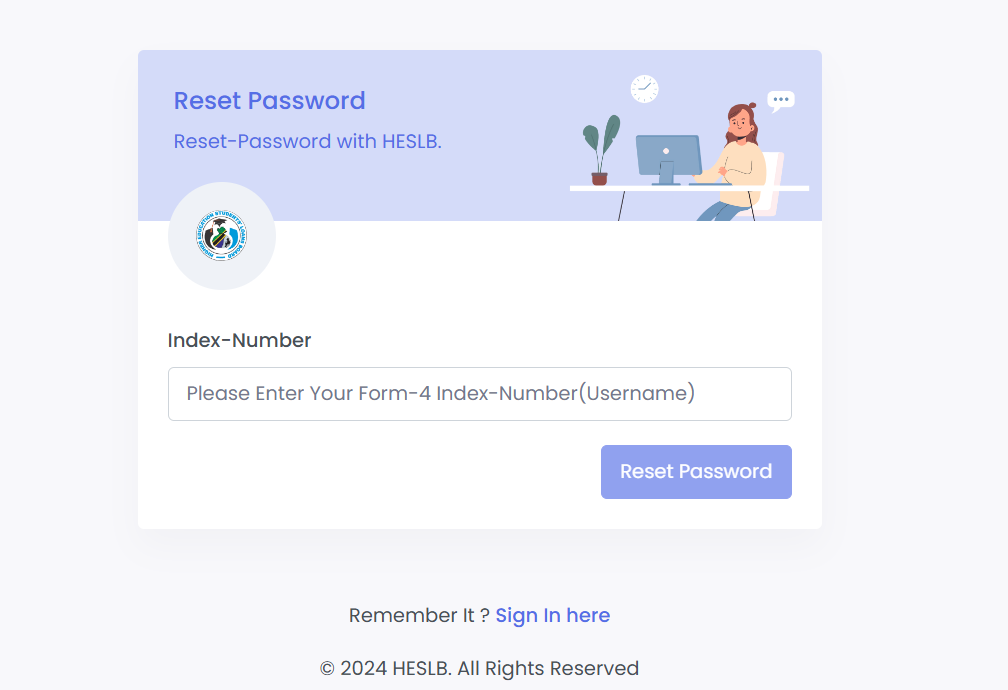Click the computer monitor in the illustration
The image size is (1008, 690).
click(667, 159)
